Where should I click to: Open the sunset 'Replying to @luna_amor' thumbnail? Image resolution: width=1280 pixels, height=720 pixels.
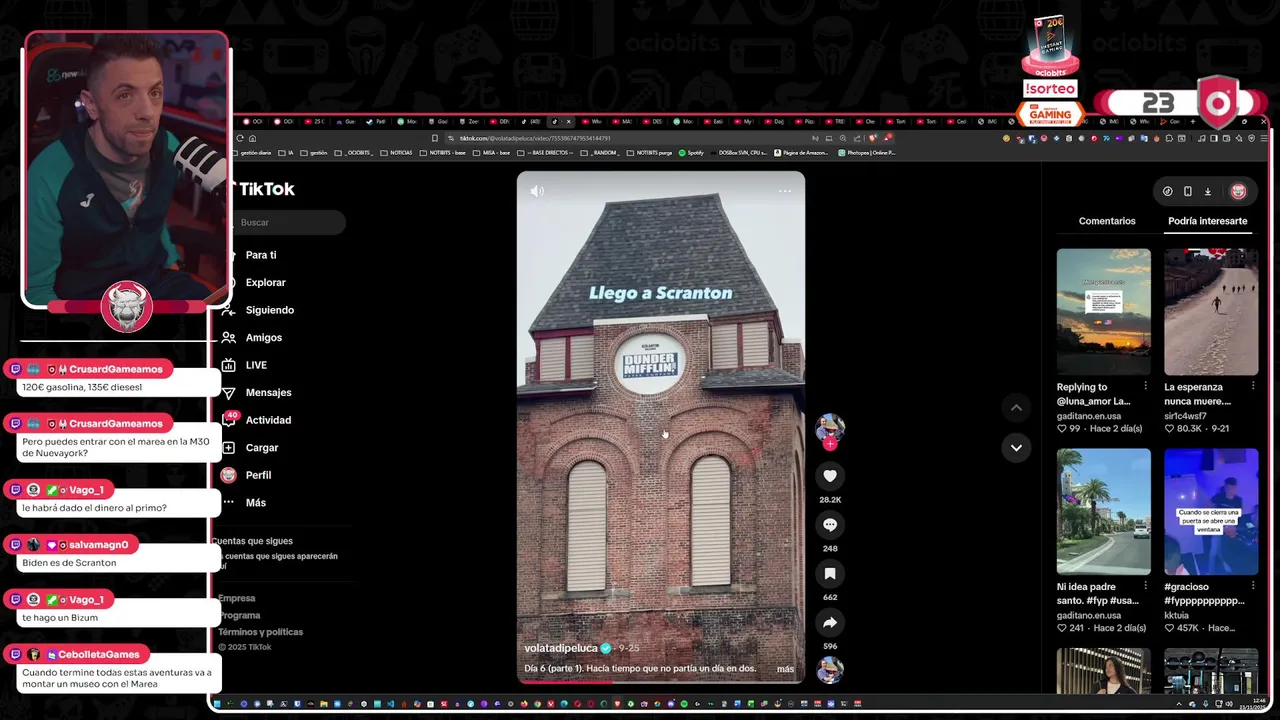pyautogui.click(x=1104, y=312)
